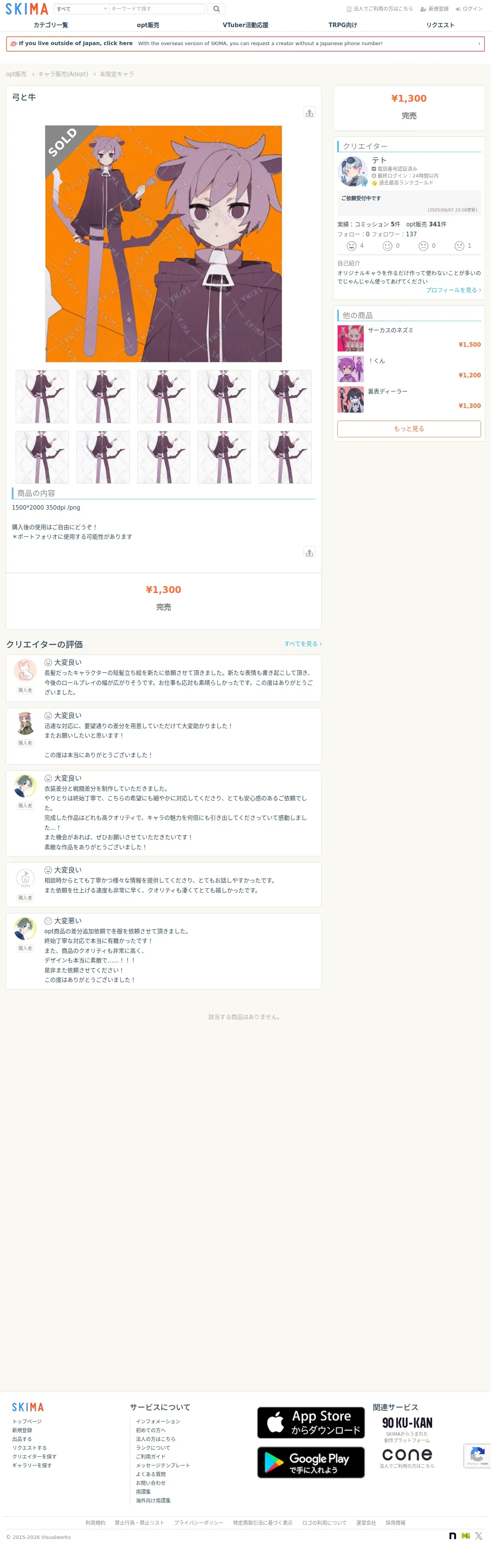Open メッセージテンプレート in the footer
This screenshot has height=1568, width=491.
(163, 1465)
